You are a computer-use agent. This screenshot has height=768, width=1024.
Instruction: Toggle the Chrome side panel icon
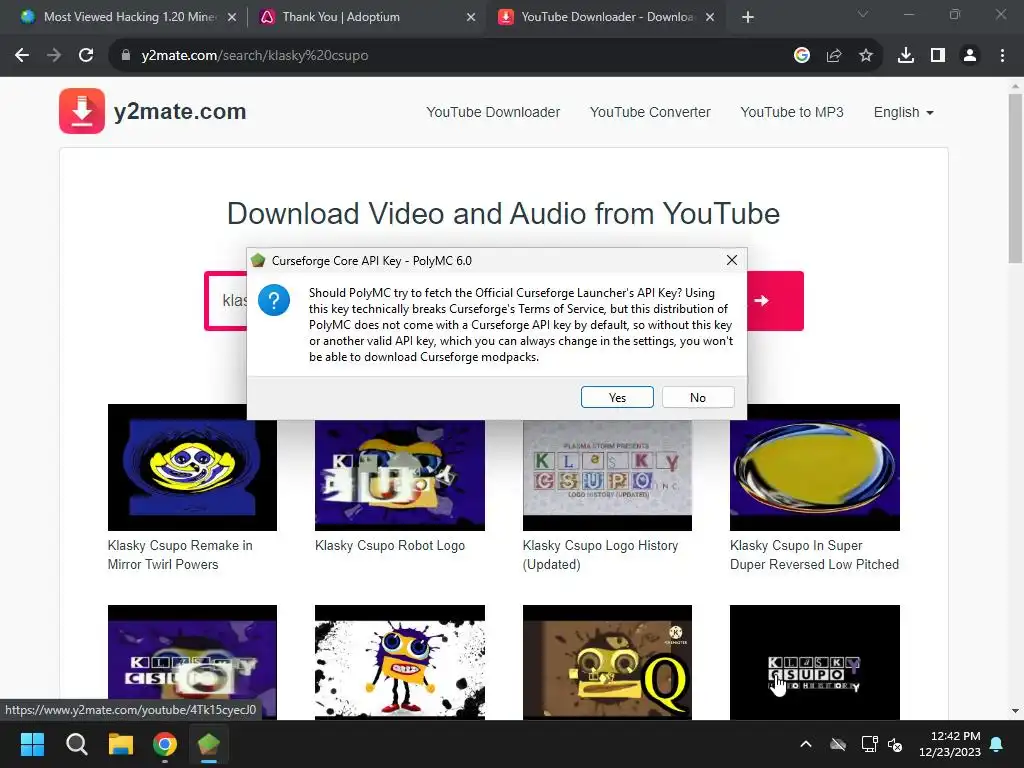(x=938, y=56)
